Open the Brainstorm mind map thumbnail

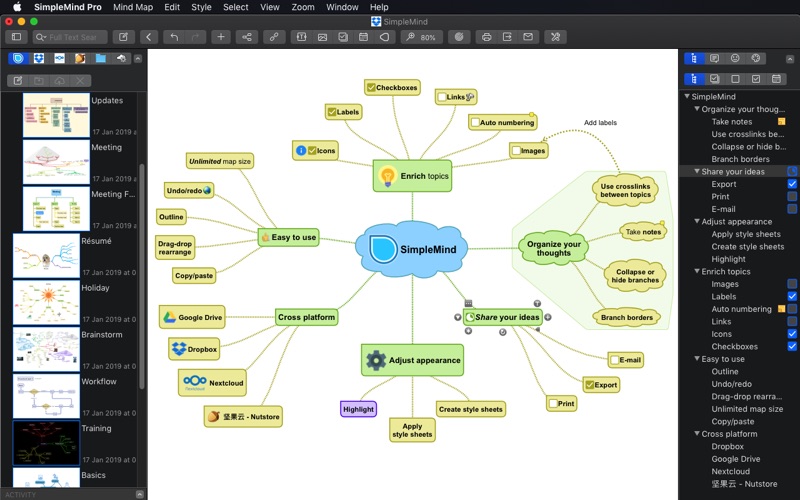pyautogui.click(x=46, y=349)
